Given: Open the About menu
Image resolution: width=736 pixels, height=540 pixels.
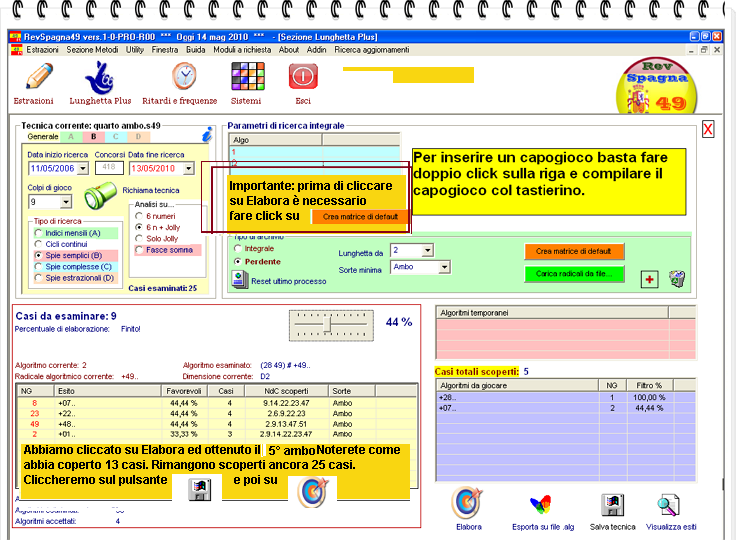Looking at the screenshot, I should pyautogui.click(x=289, y=50).
